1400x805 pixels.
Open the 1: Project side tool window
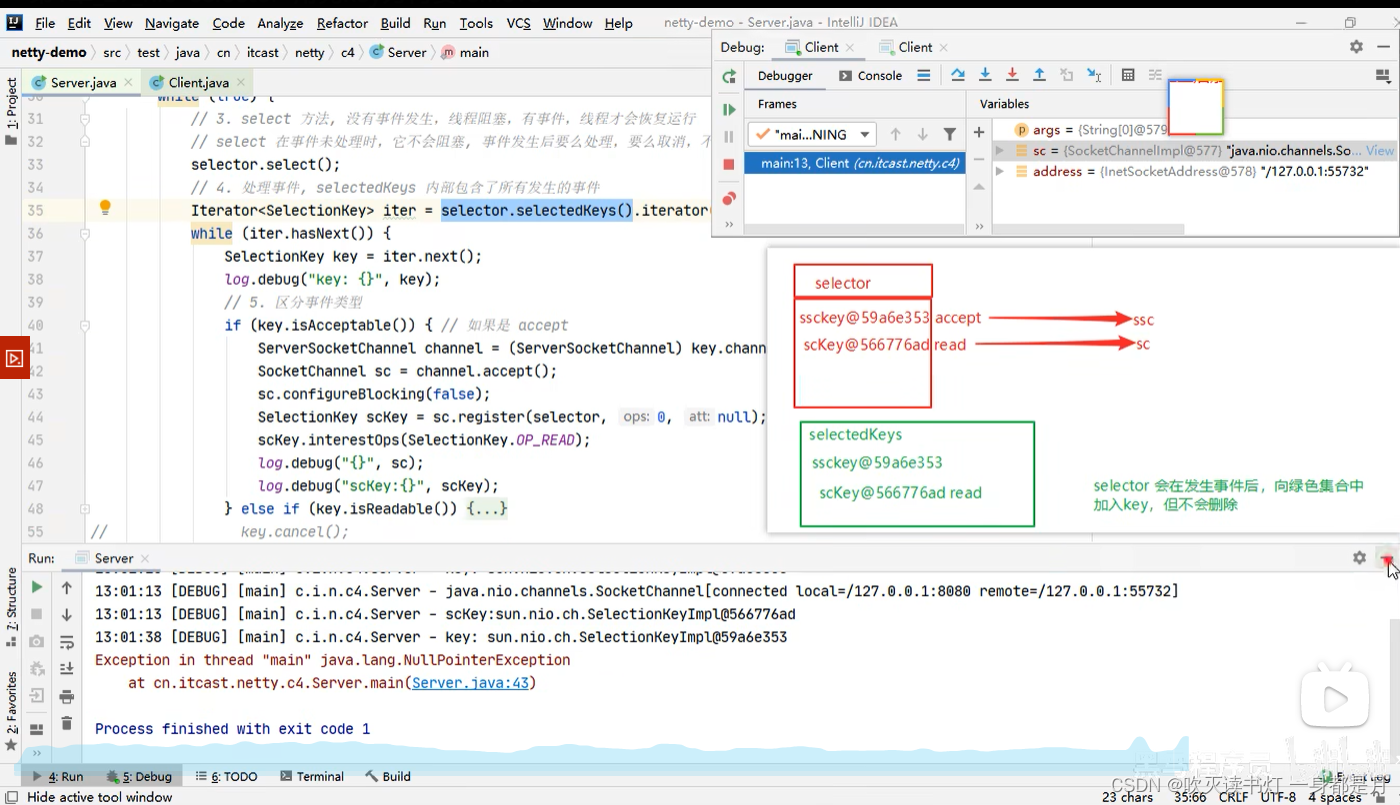pos(11,110)
